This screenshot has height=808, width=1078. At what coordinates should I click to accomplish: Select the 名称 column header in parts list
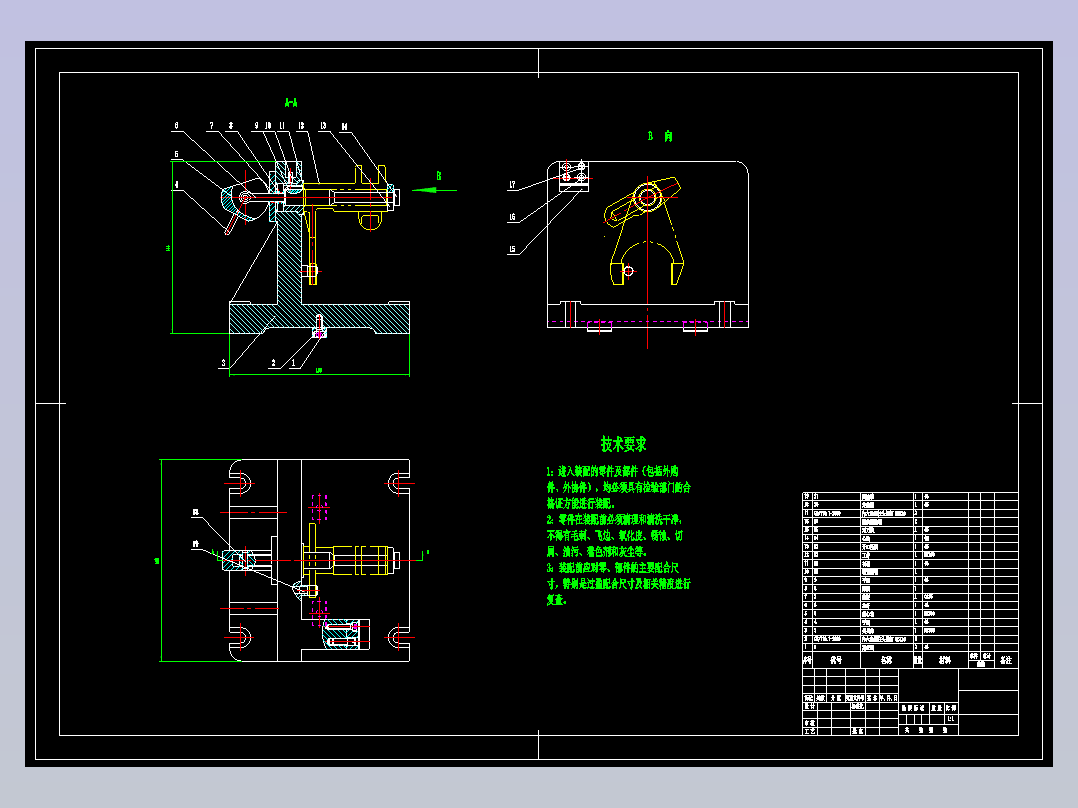[887, 660]
